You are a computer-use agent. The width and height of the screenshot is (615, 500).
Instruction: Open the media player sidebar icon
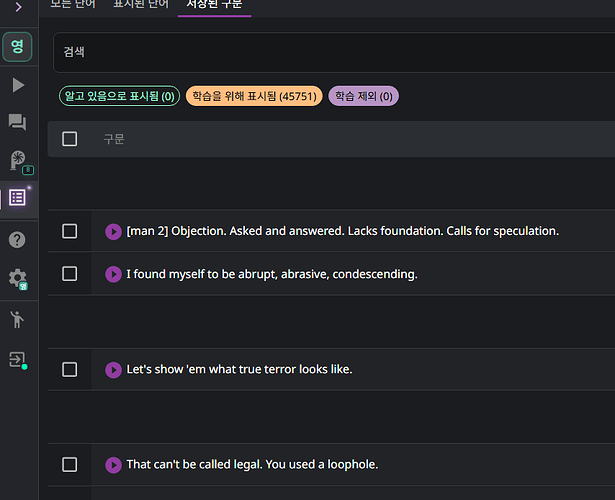pyautogui.click(x=17, y=85)
